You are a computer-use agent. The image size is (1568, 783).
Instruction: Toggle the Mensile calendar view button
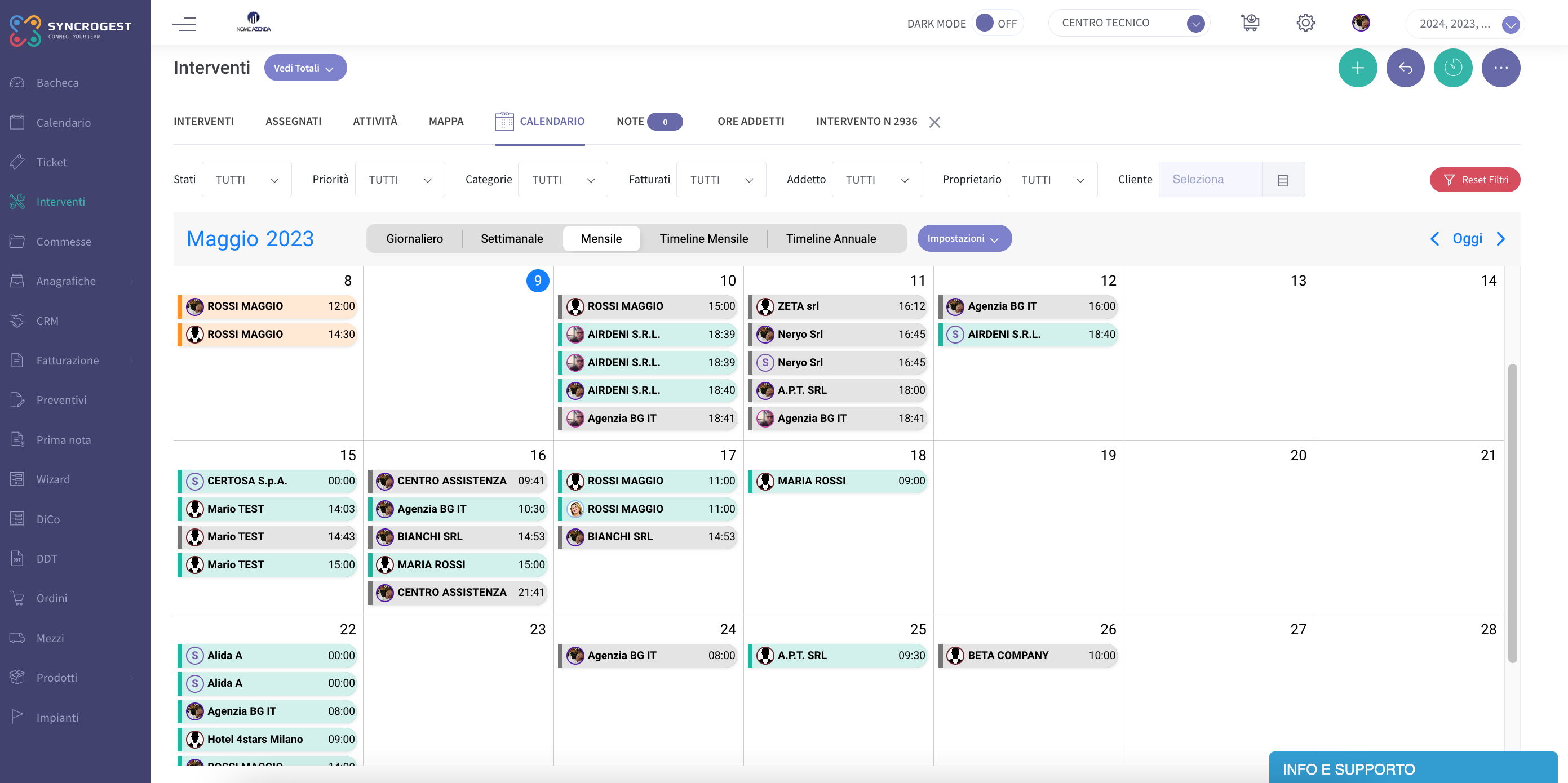click(x=601, y=238)
